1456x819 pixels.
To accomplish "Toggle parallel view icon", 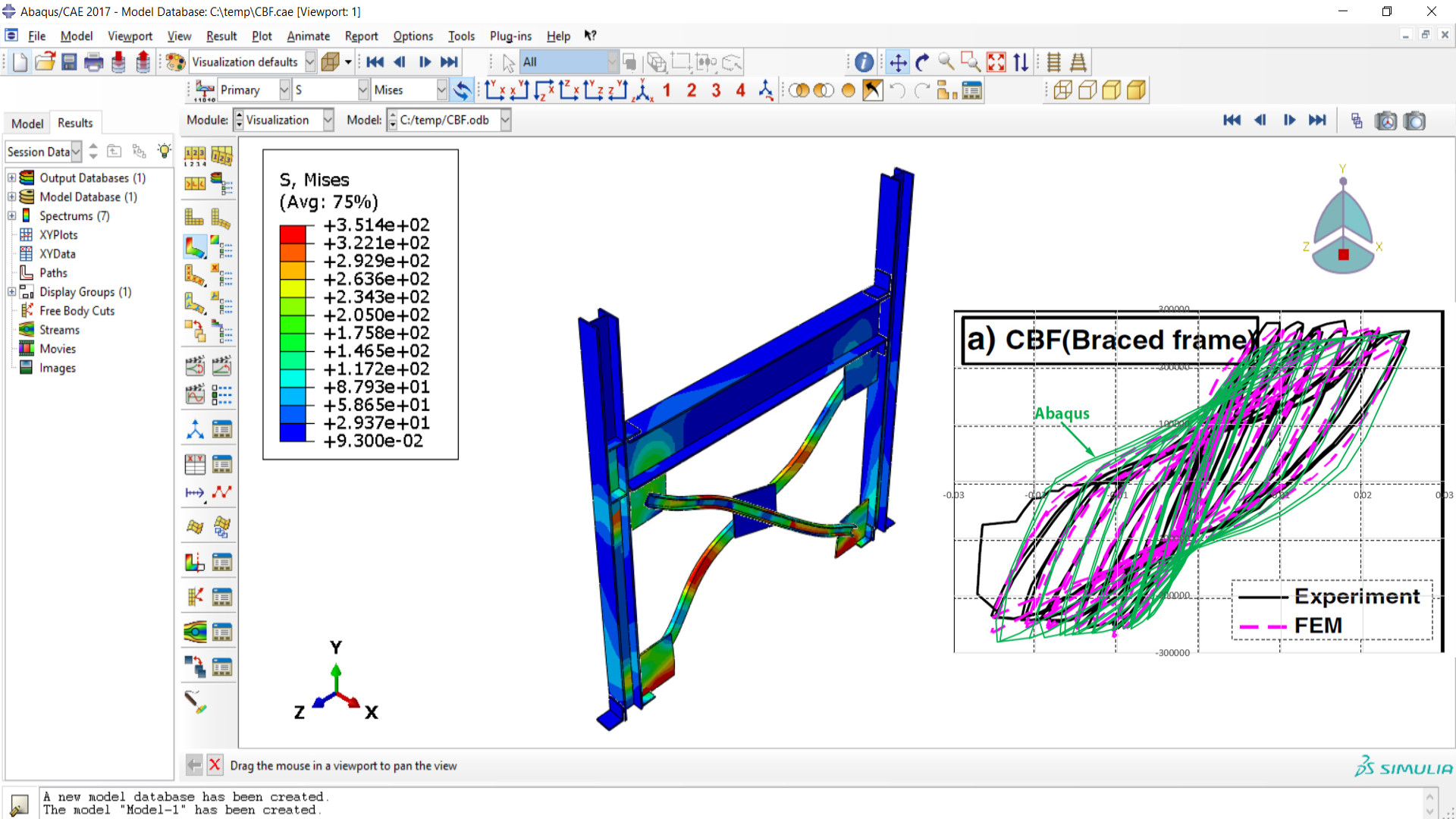I will (1053, 62).
